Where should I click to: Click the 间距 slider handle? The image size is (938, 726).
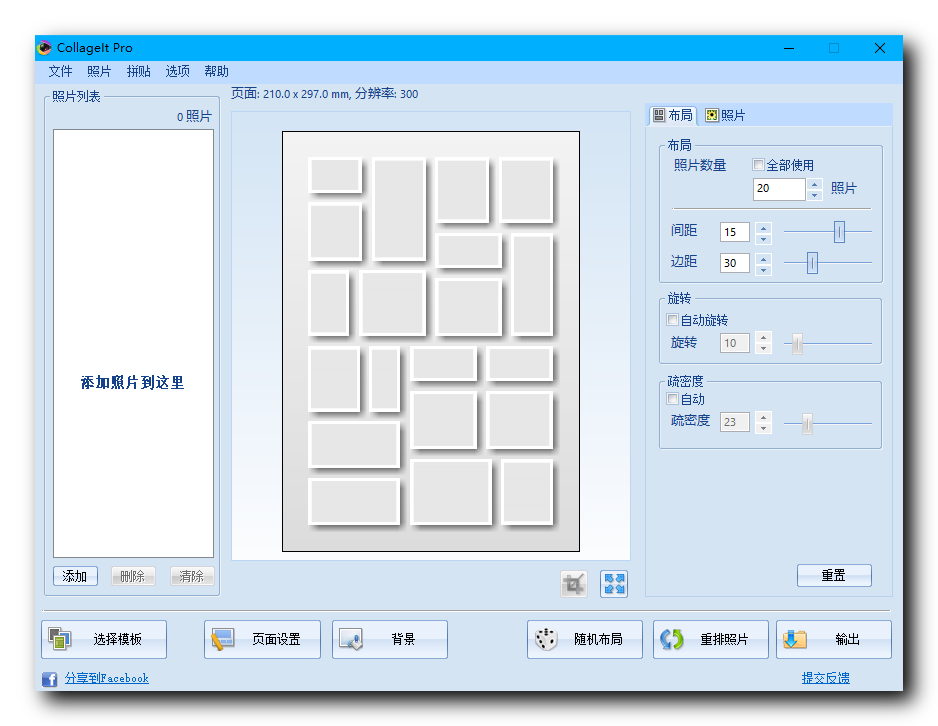pyautogui.click(x=839, y=231)
